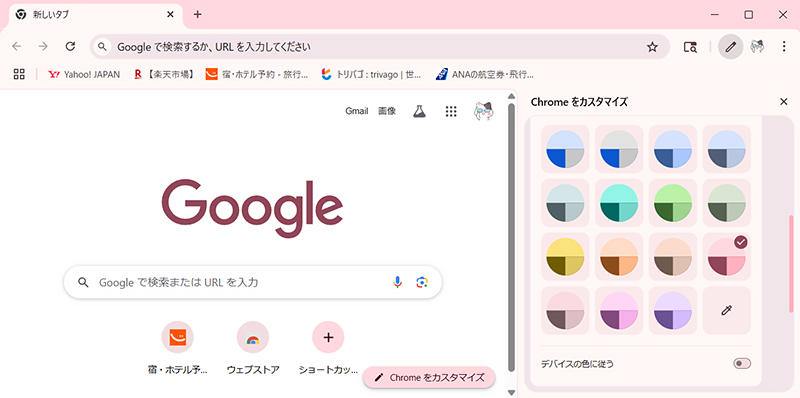Open the 宿・ホテル予約 bookmark in bar

257,74
